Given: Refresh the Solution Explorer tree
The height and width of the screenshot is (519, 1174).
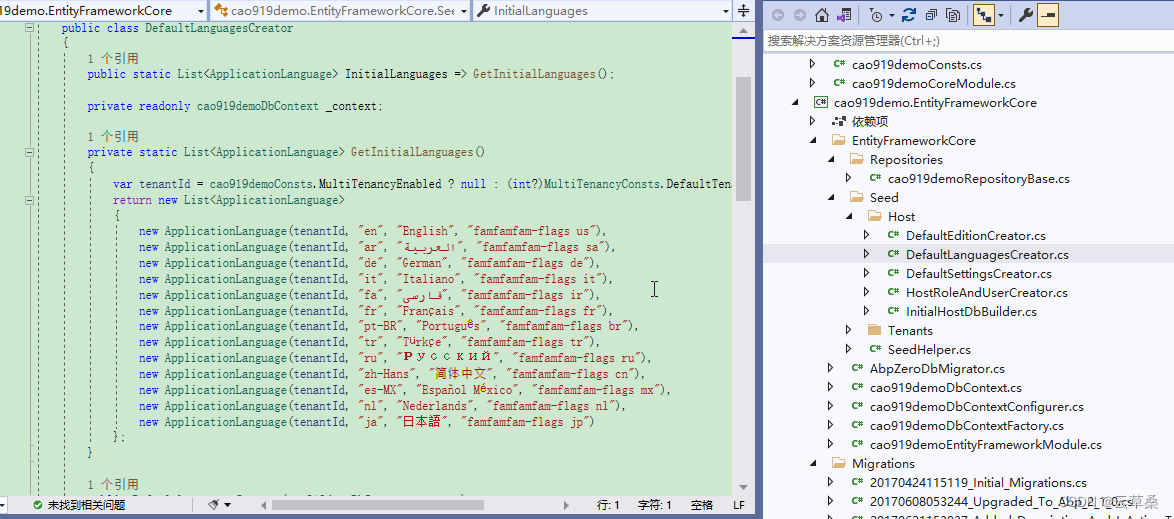Looking at the screenshot, I should click(908, 15).
